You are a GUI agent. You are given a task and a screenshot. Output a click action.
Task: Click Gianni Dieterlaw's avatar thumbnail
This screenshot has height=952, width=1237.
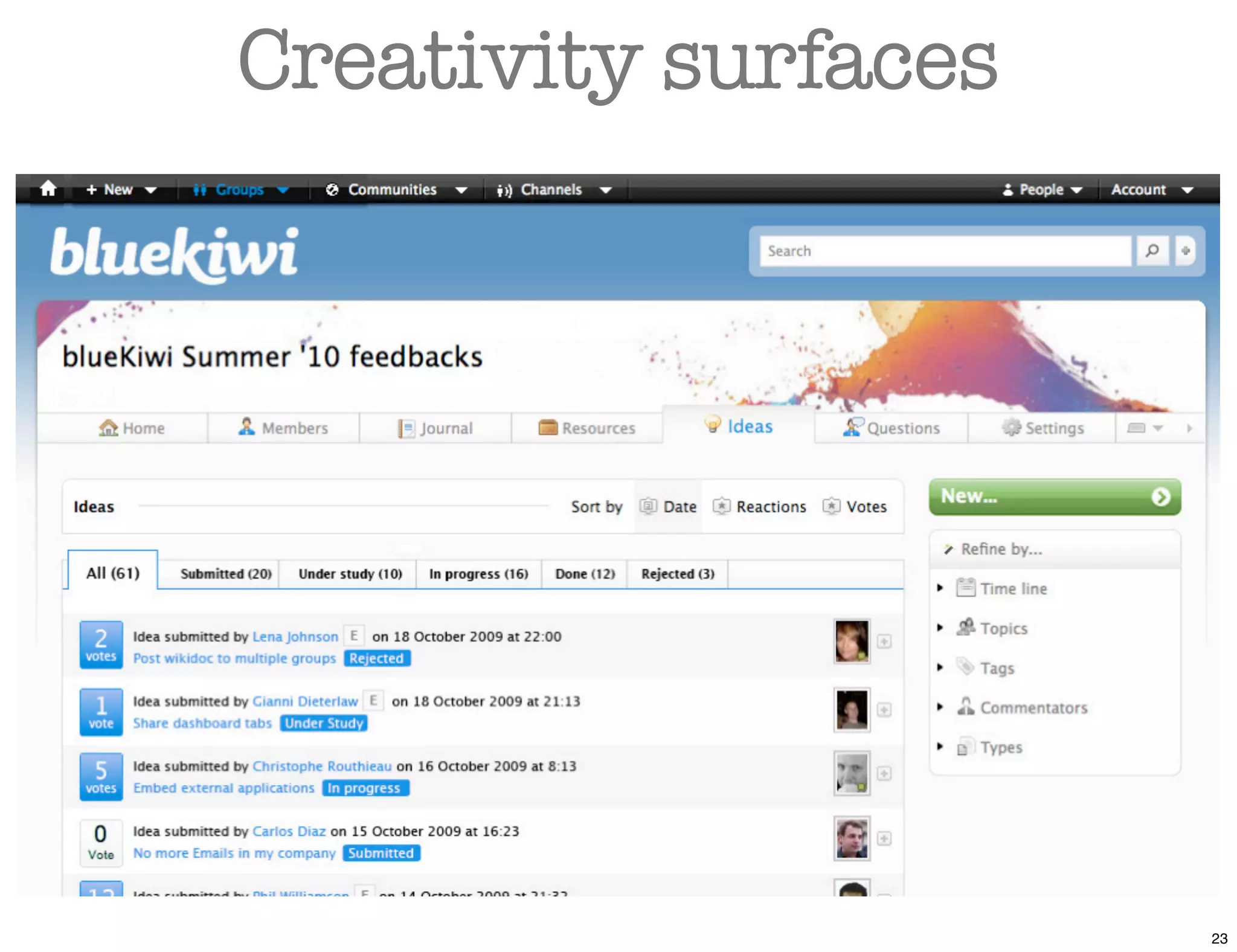pos(852,709)
